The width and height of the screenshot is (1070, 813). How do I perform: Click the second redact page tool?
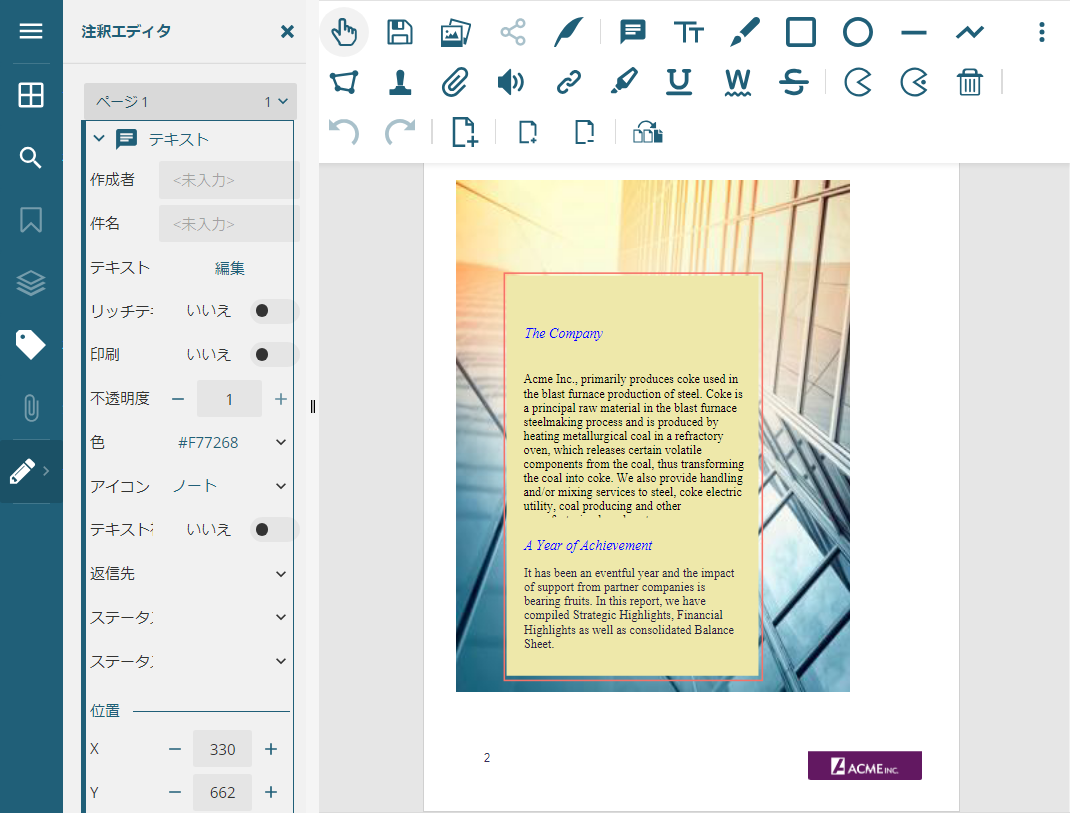pyautogui.click(x=914, y=83)
